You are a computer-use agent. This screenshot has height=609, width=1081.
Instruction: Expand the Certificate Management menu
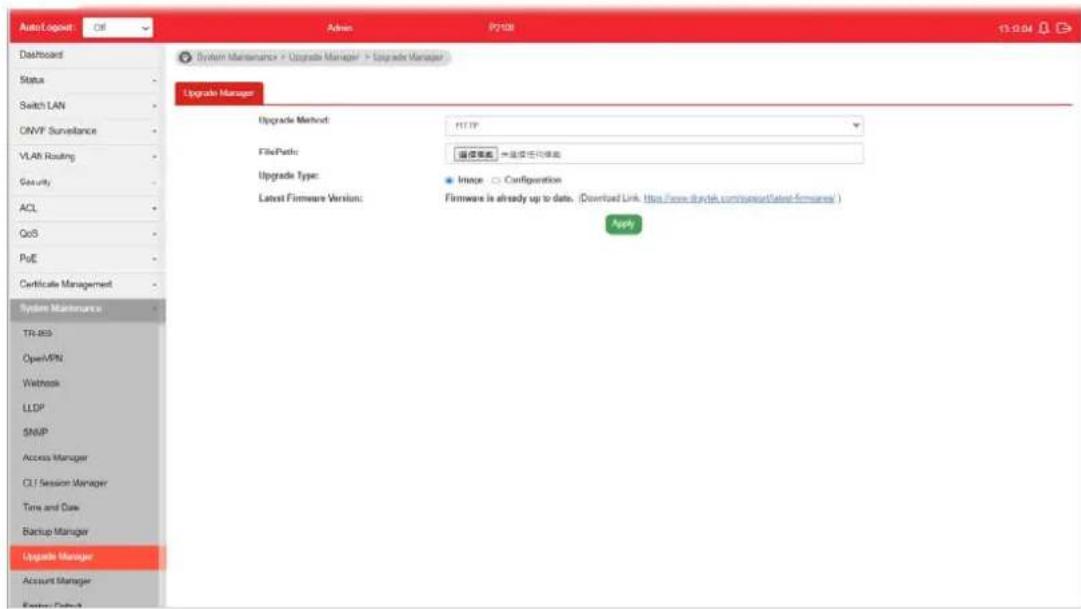tap(88, 284)
